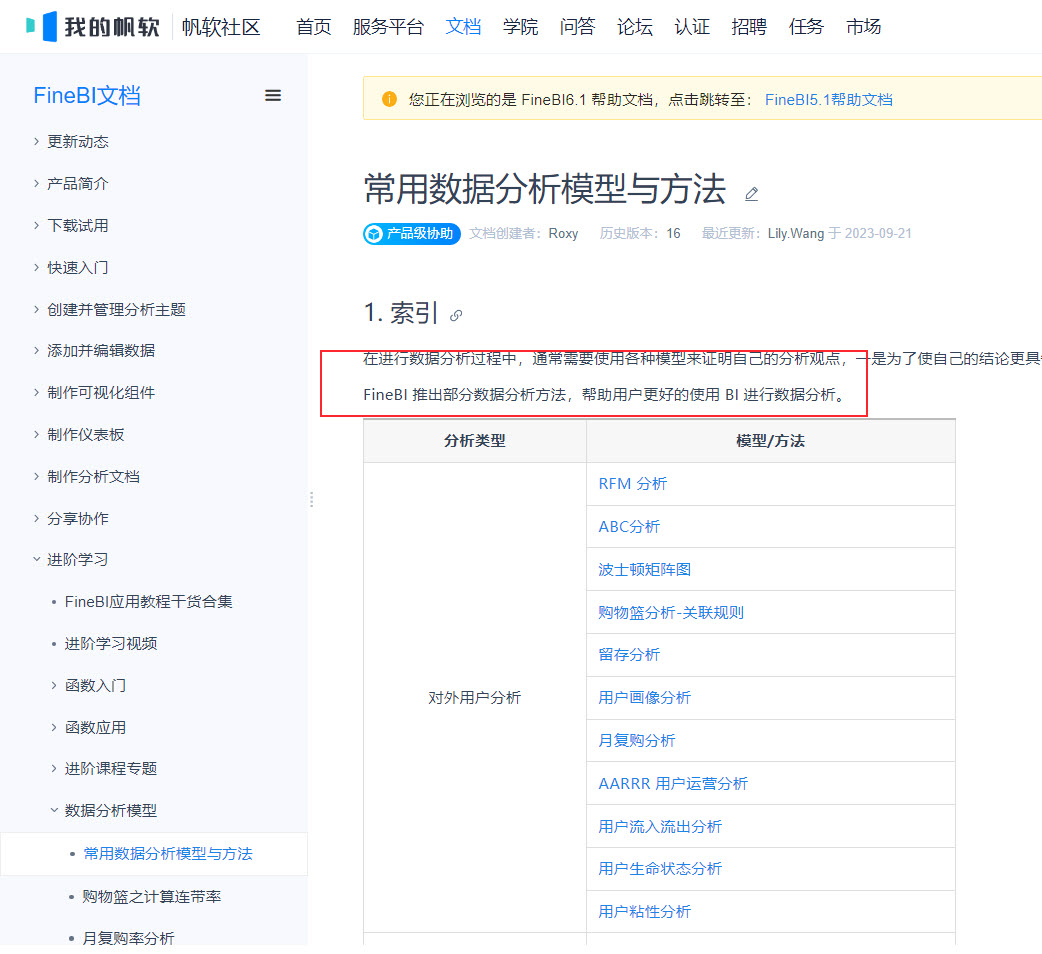Open the 月复购分析 table link
This screenshot has width=1042, height=954.
tap(637, 740)
